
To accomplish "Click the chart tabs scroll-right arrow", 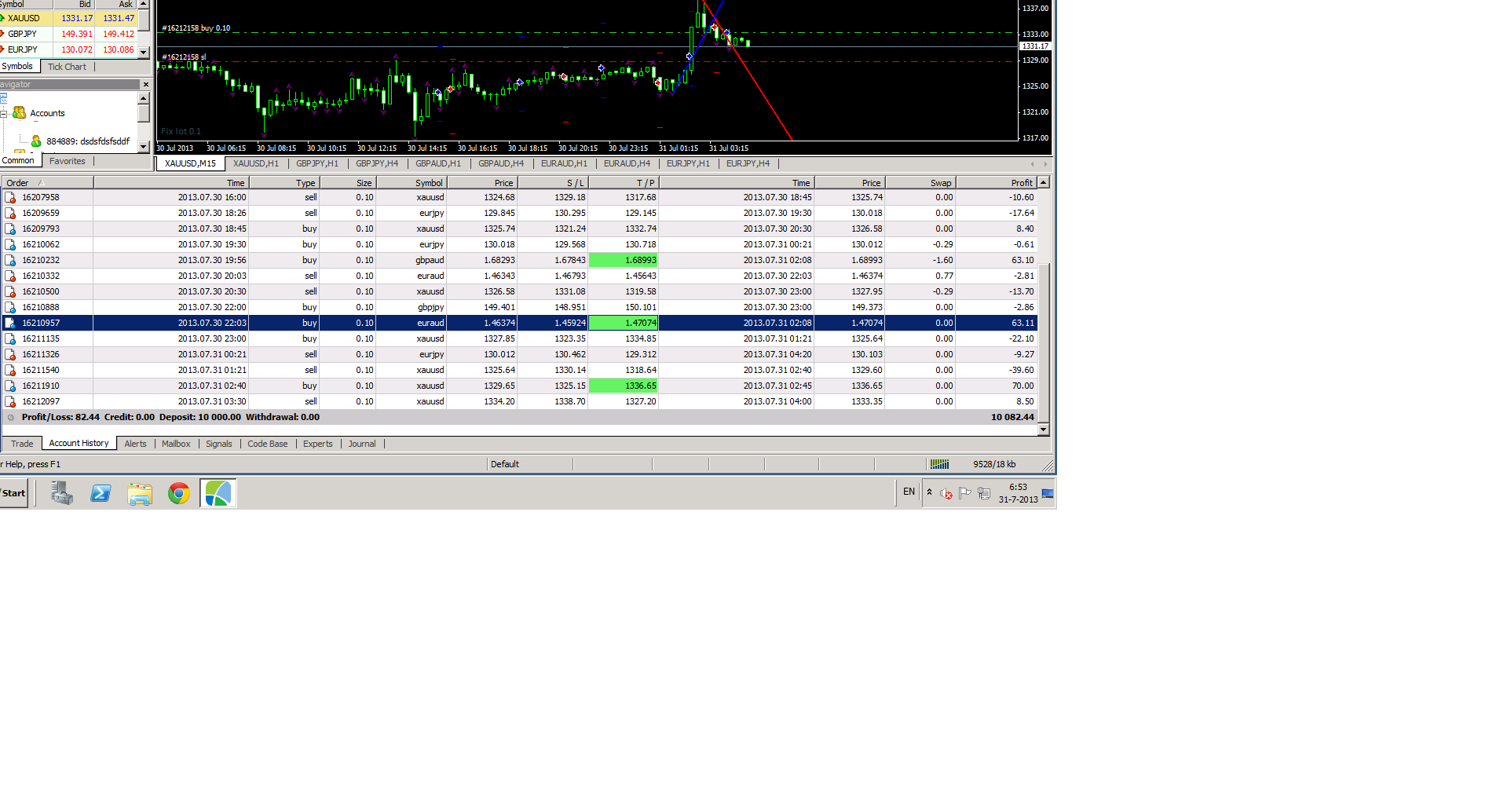I will 1045,164.
